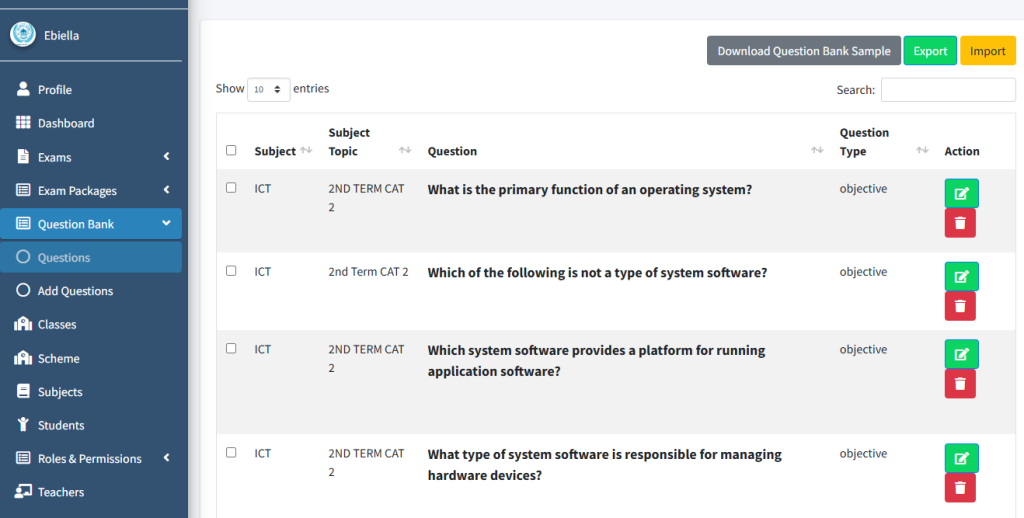Viewport: 1024px width, 518px height.
Task: Delete the 'managing hardware devices' question
Action: click(960, 487)
